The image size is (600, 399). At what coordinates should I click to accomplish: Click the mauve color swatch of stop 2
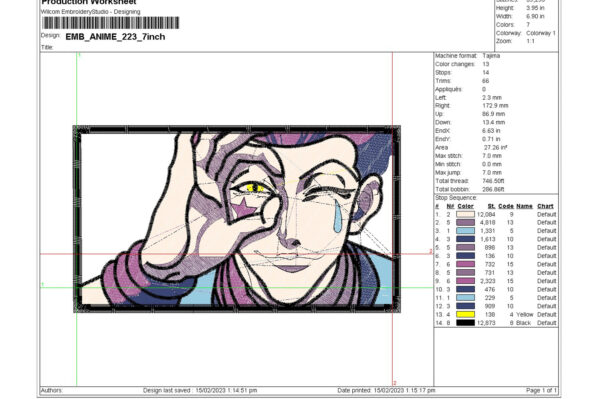point(465,223)
